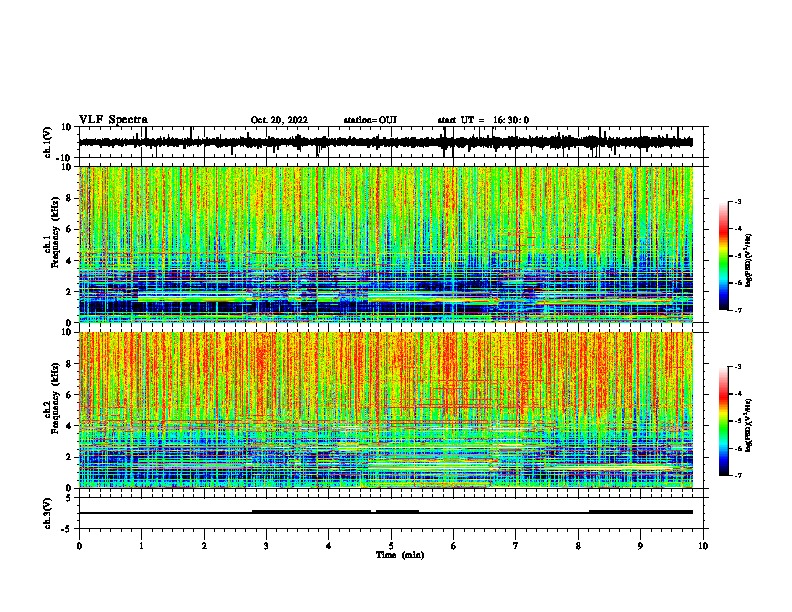
Task: Click the "Time (min)" axis label
Action: coord(400,555)
